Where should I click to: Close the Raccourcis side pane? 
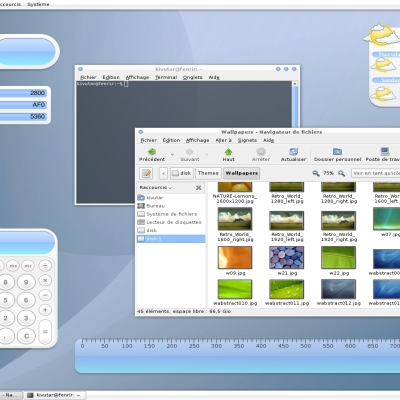199,188
